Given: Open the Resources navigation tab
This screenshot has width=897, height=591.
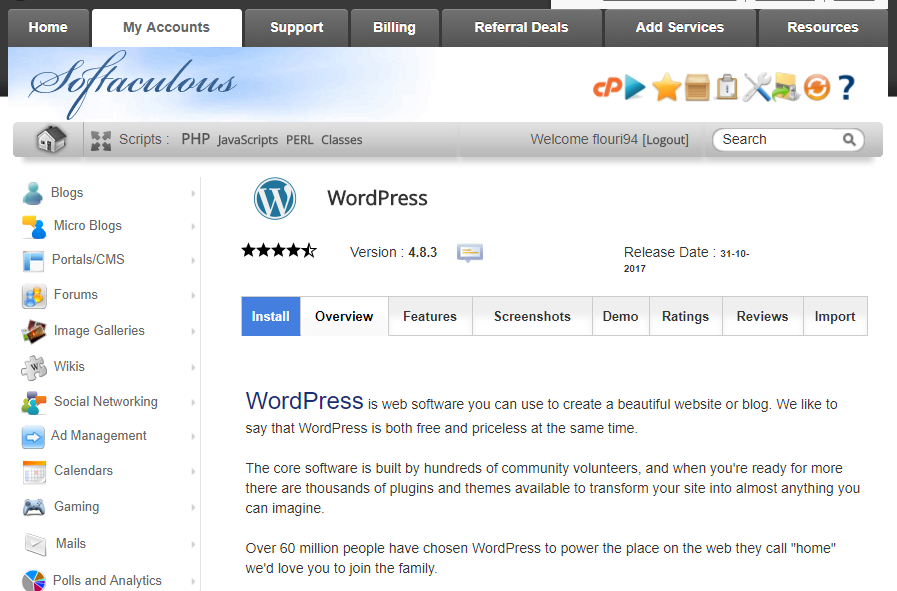Looking at the screenshot, I should coord(823,27).
